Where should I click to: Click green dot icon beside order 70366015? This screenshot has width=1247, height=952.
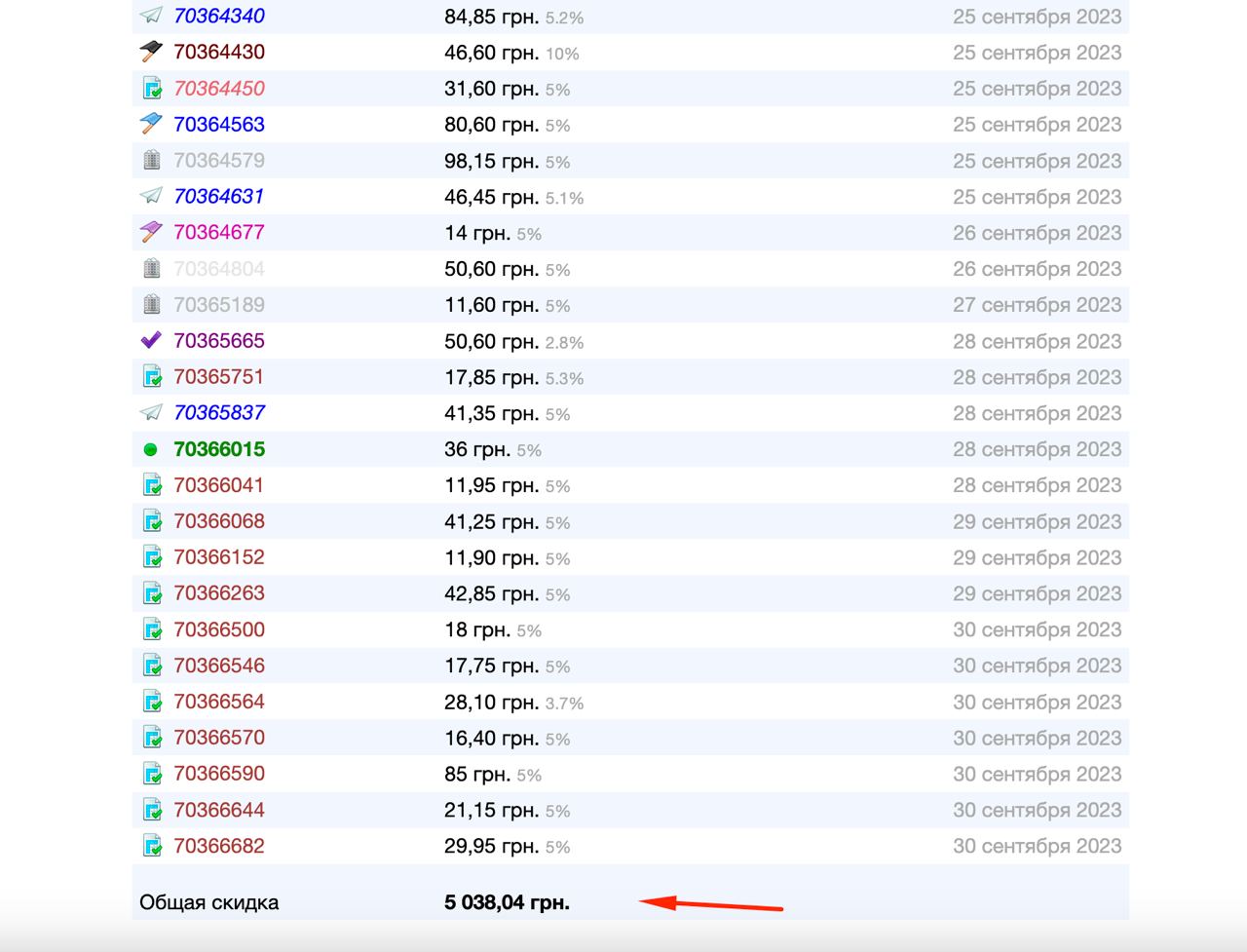click(x=150, y=449)
